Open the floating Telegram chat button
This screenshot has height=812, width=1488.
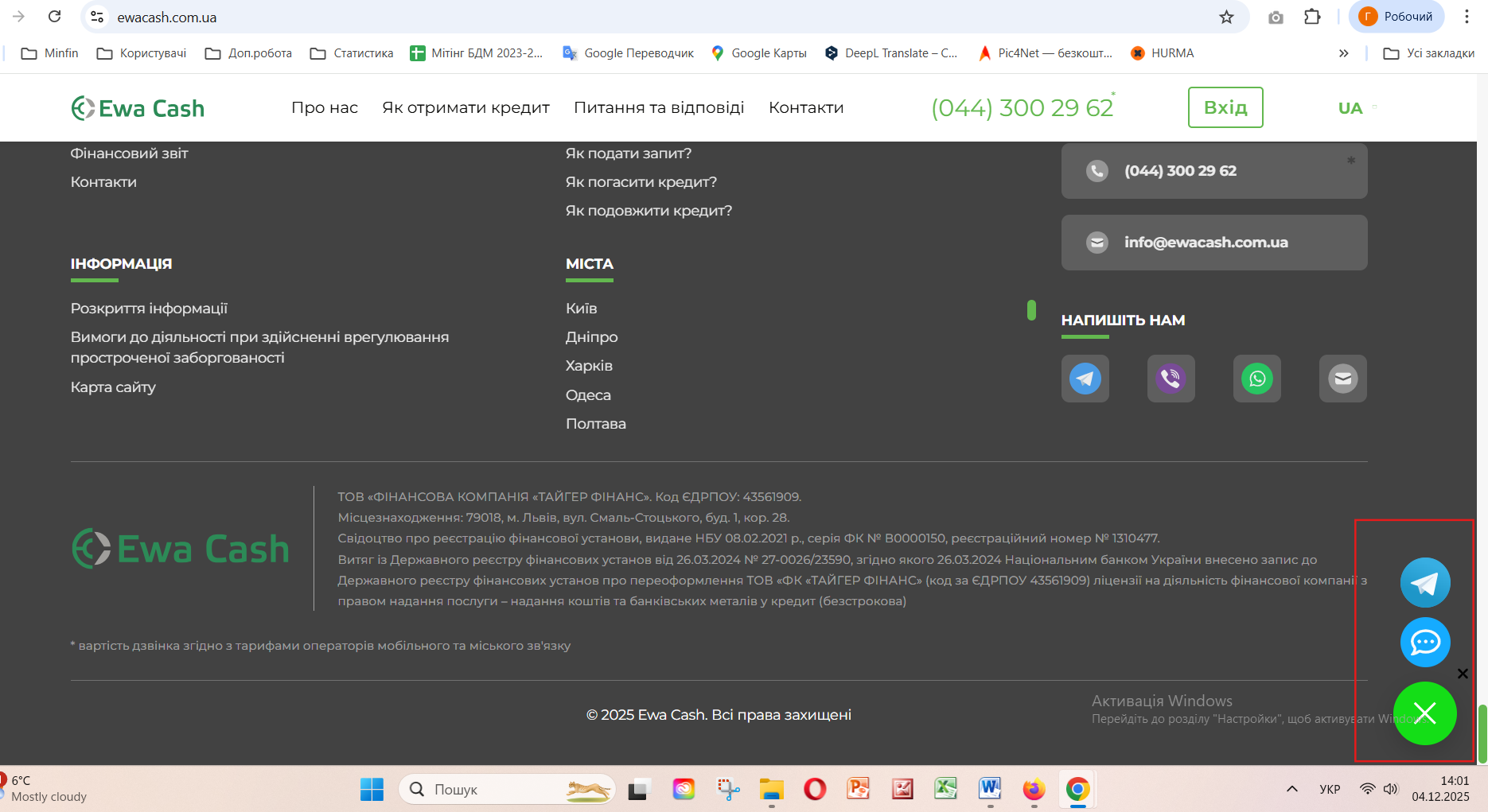[x=1425, y=583]
